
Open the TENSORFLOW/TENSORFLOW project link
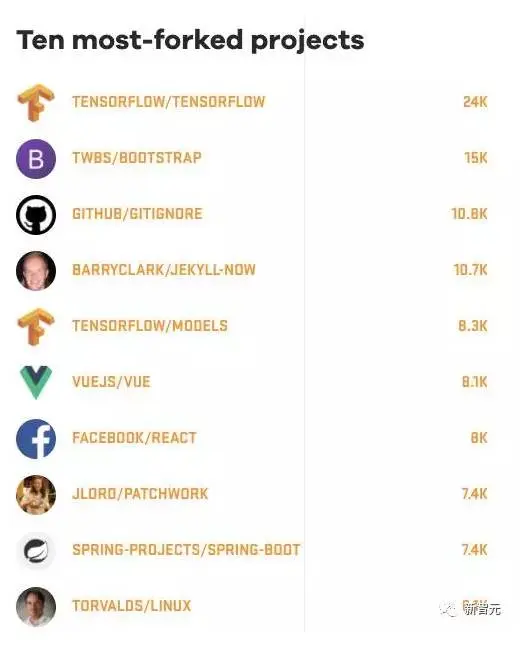(168, 102)
